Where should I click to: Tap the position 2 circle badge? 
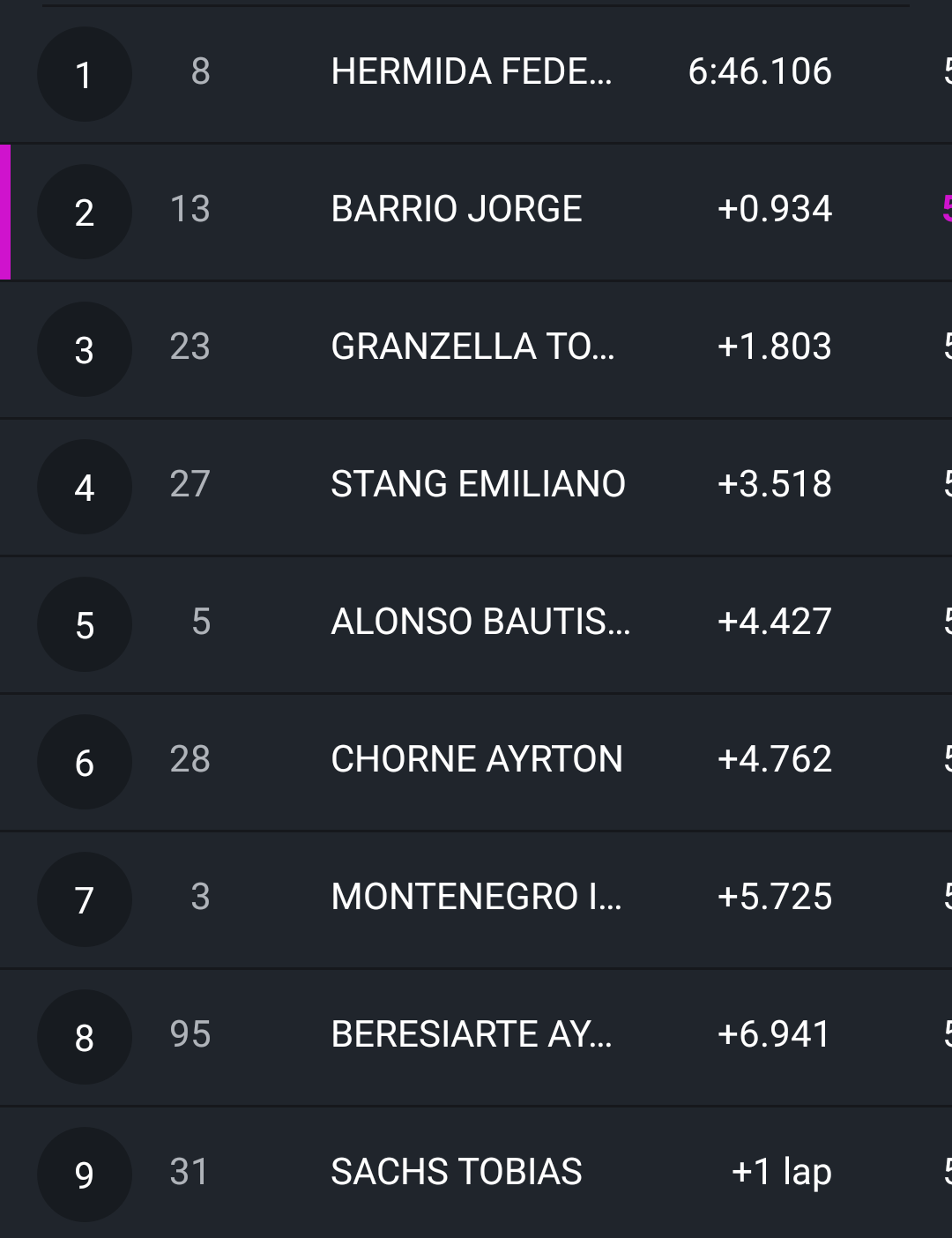pos(85,212)
